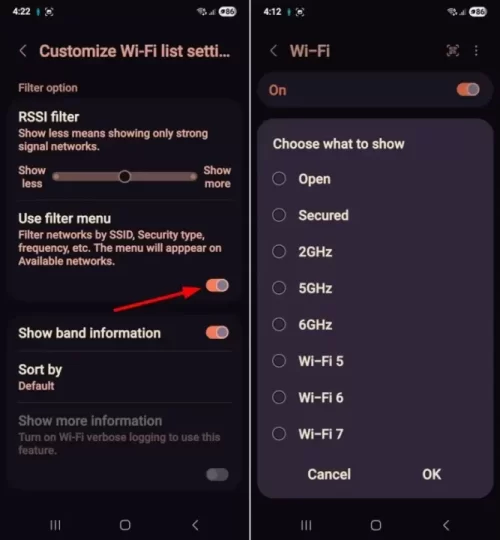Open the QR code scanner icon
Screen dimensions: 500x540
[x=452, y=51]
